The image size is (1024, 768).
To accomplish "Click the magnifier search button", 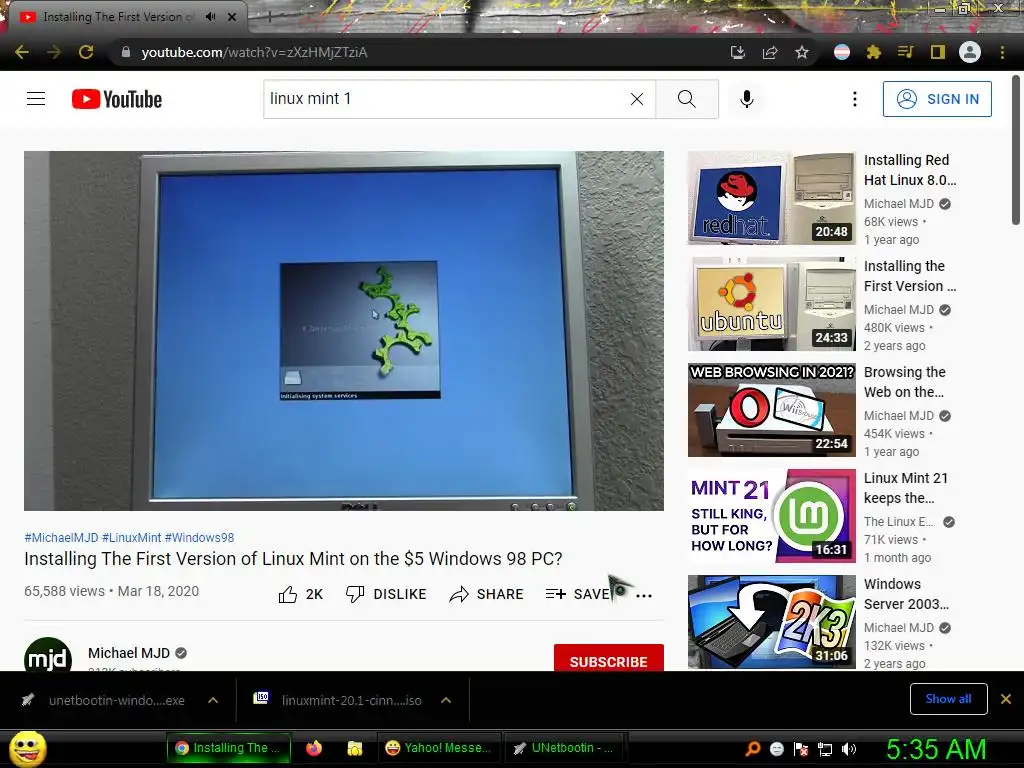I will pos(687,99).
